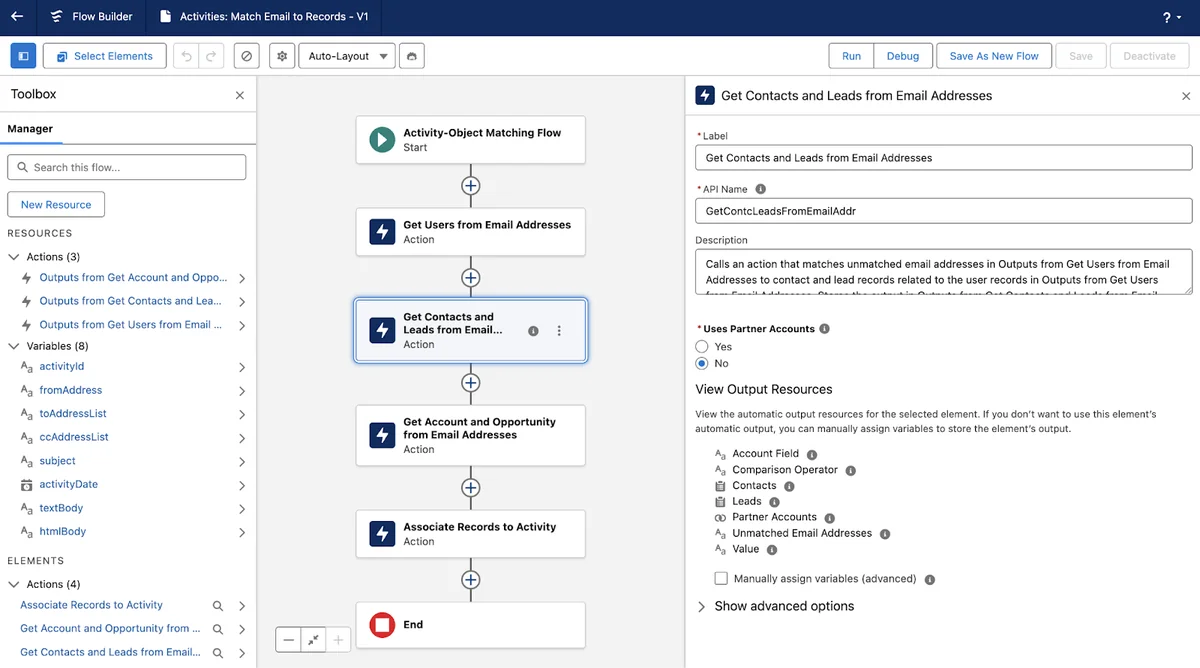Click the back arrow in header
1200x668 pixels.
click(x=17, y=17)
